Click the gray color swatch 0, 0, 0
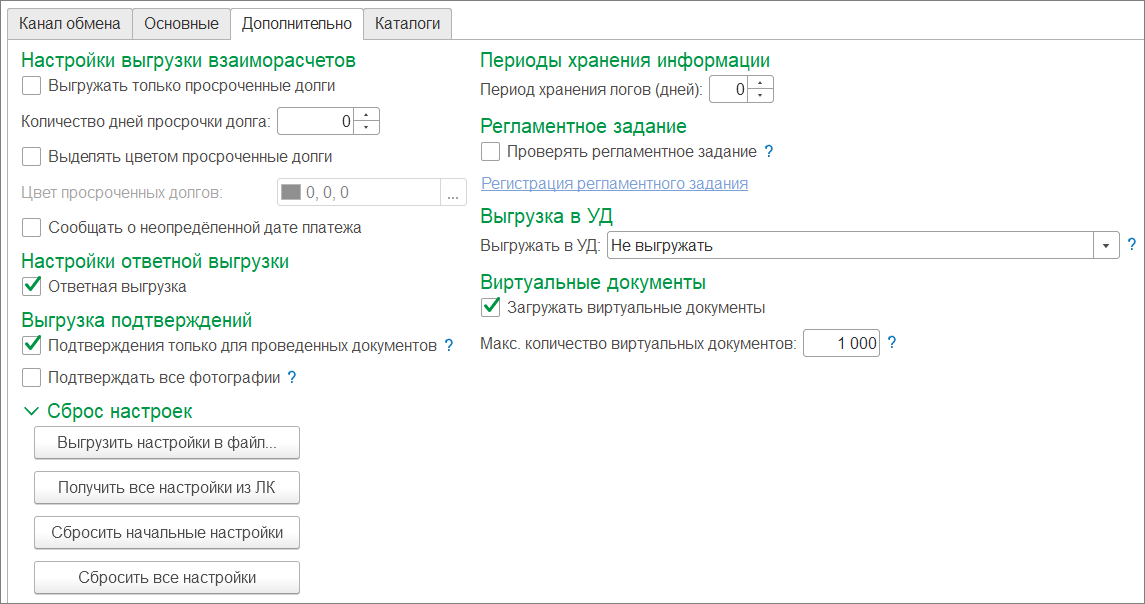Viewport: 1145px width, 604px height. pyautogui.click(x=291, y=192)
